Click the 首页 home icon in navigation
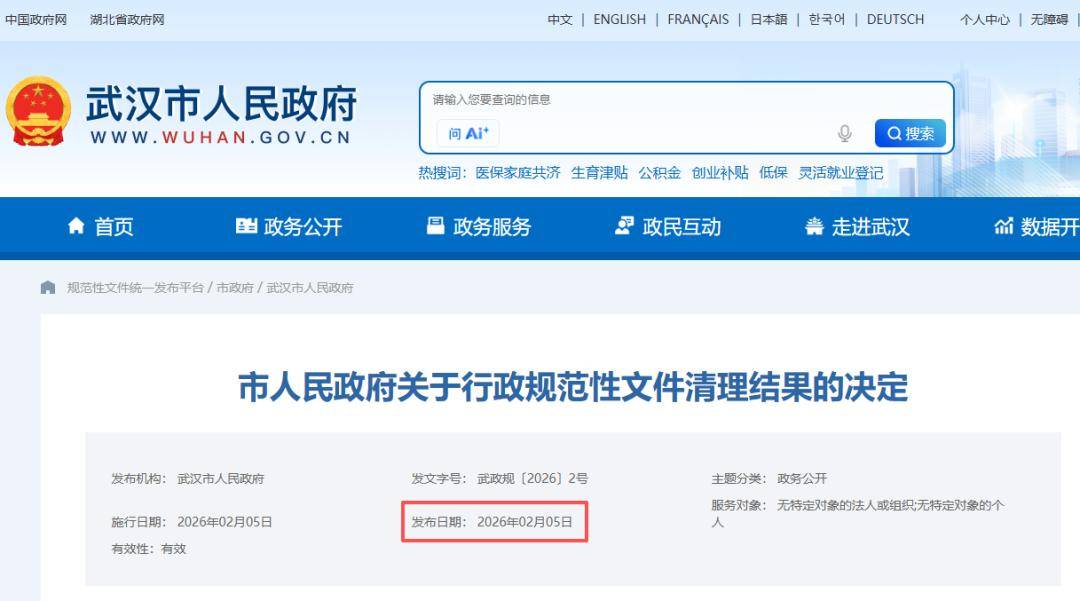1080x601 pixels. [x=74, y=228]
